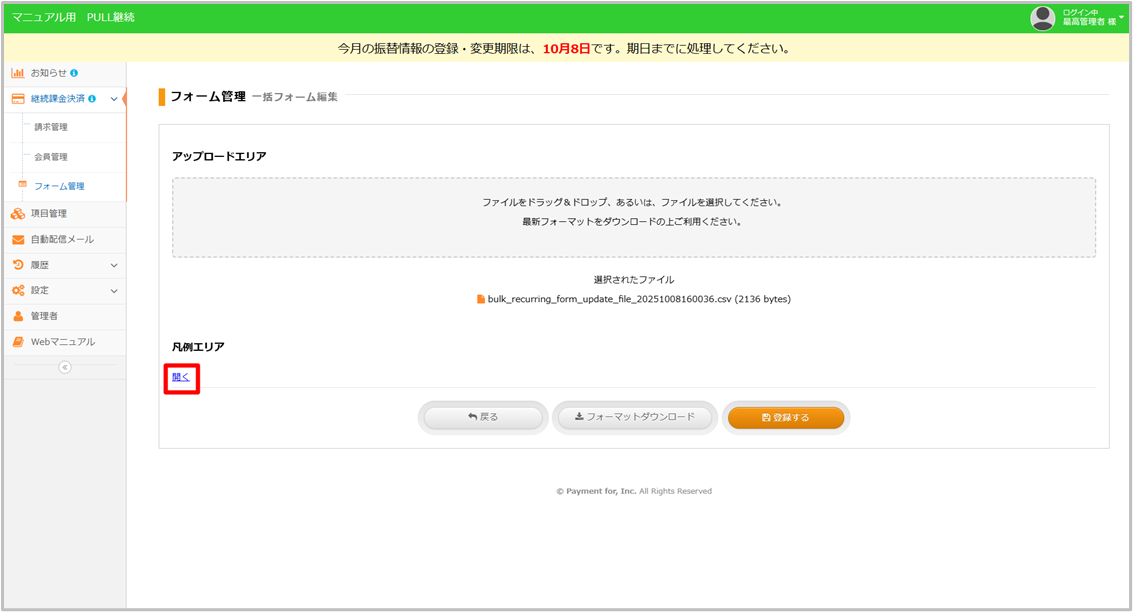Click the user avatar in header
Viewport: 1133px width, 612px height.
pyautogui.click(x=1043, y=18)
